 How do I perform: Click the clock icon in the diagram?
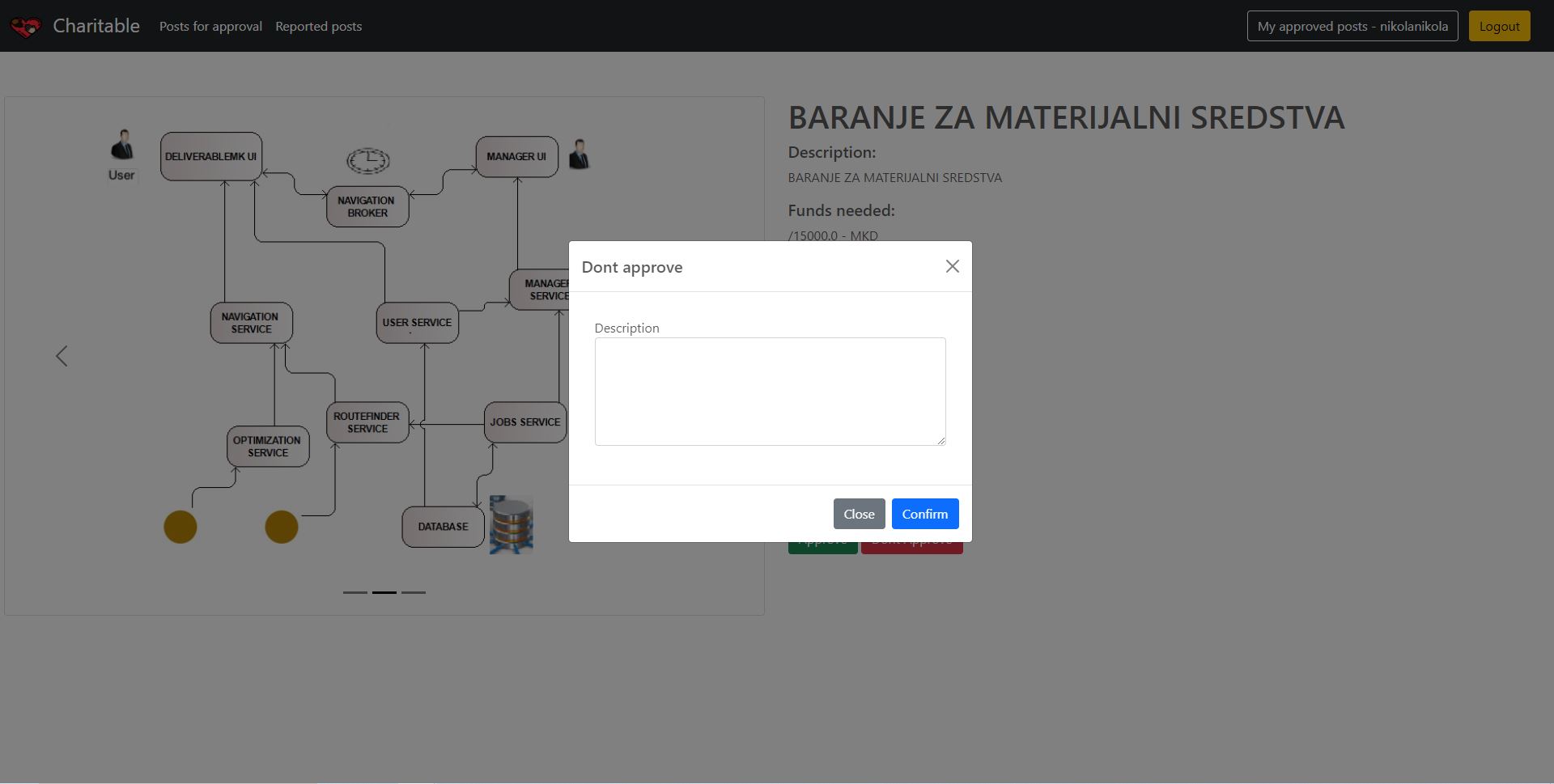pyautogui.click(x=368, y=160)
